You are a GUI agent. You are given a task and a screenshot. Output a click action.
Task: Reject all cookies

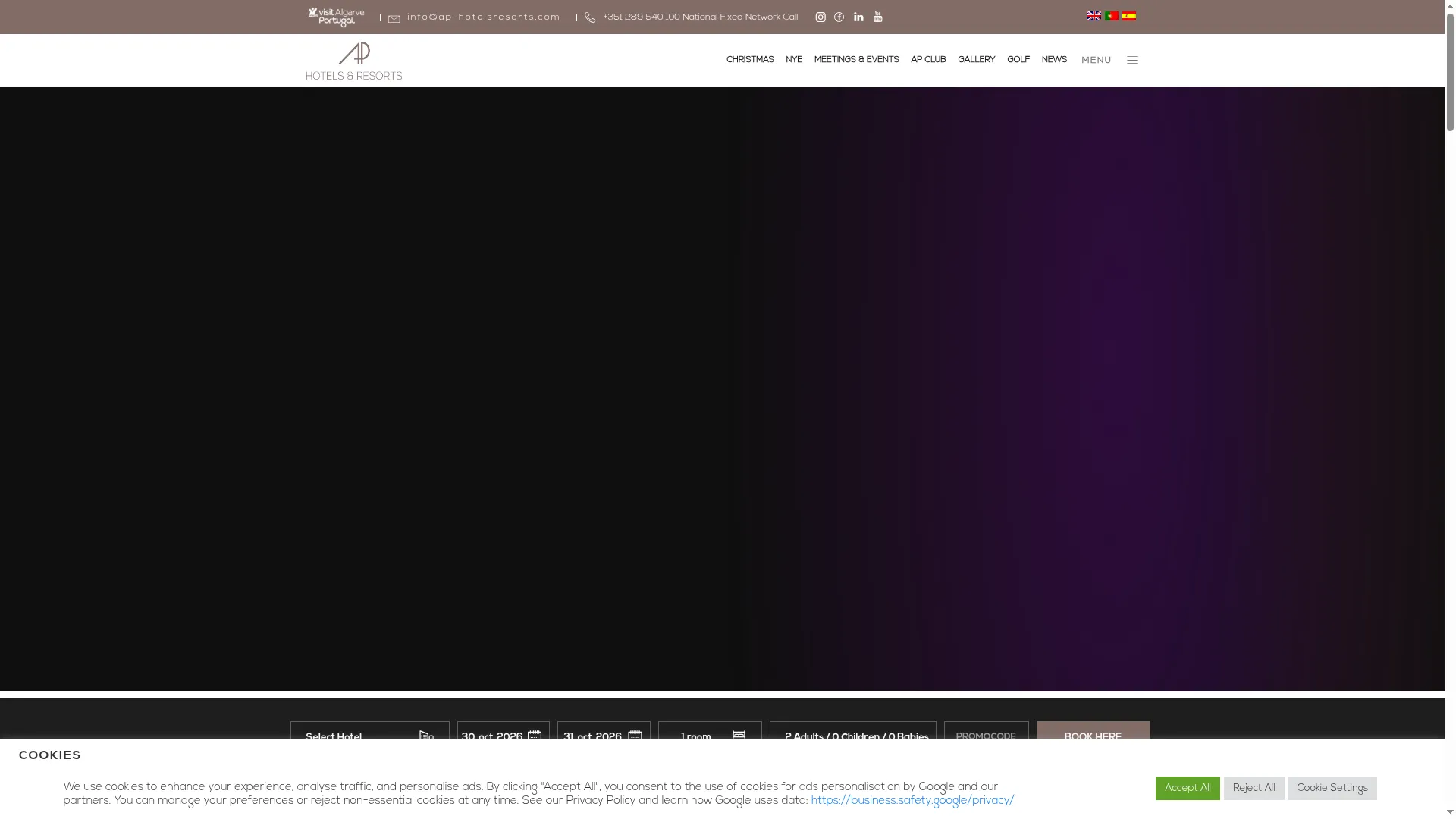(1254, 788)
